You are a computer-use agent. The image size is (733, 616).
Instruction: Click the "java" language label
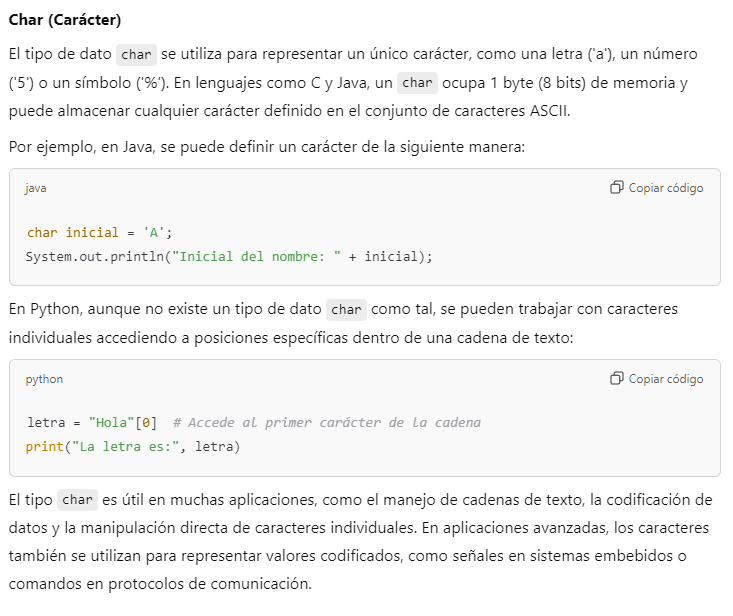36,188
